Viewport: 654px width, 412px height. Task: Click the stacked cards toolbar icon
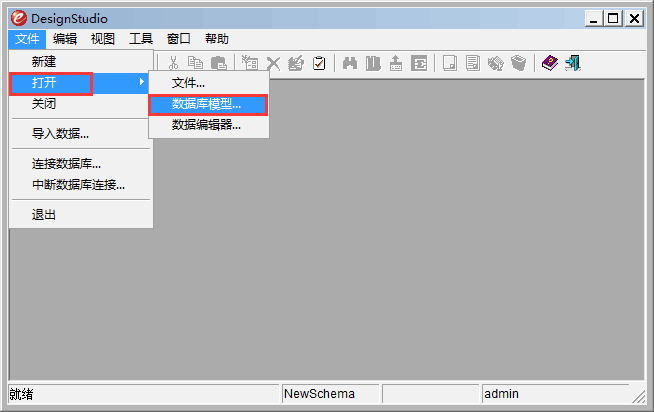(x=496, y=63)
